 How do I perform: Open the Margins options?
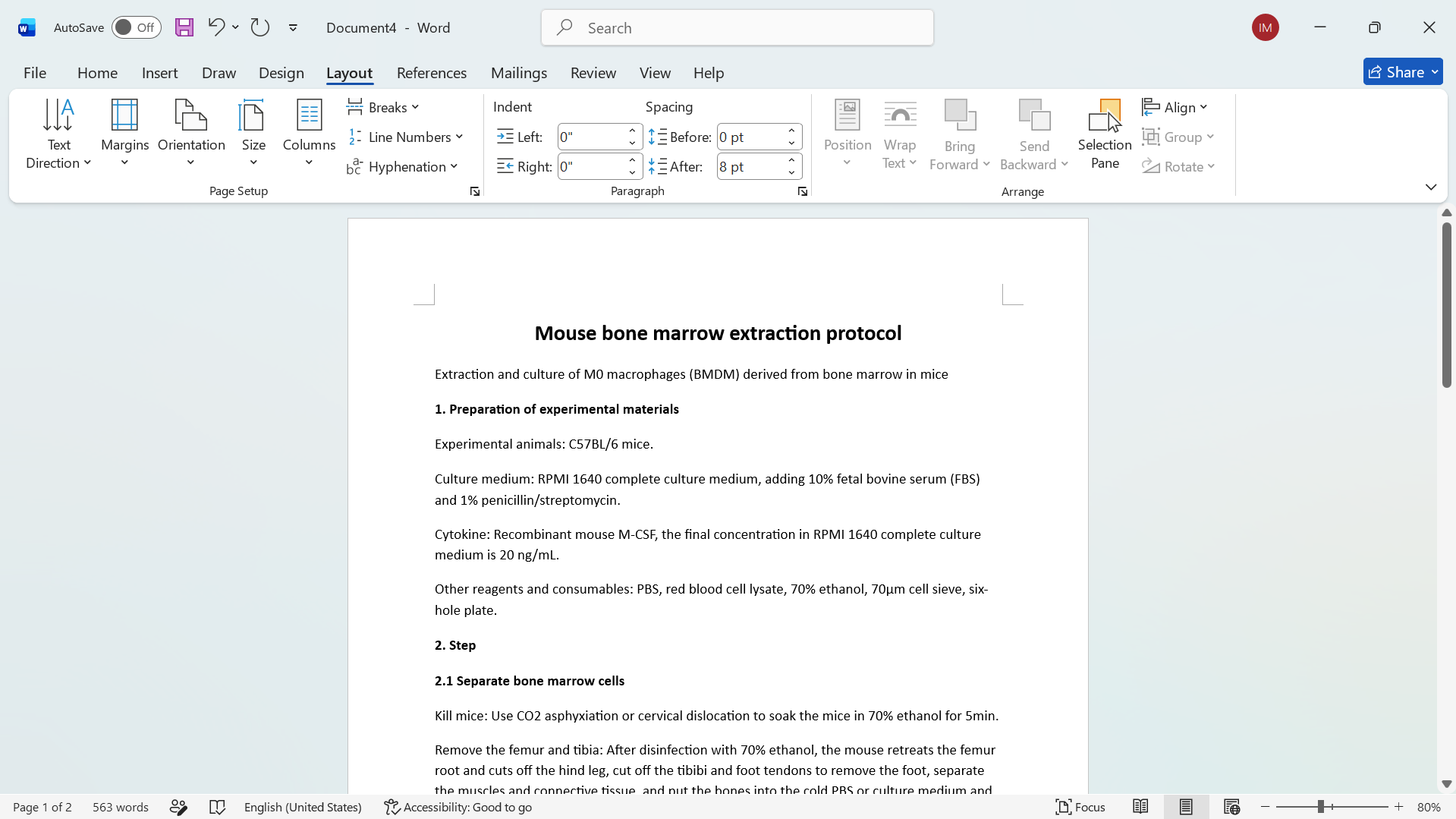tap(124, 134)
